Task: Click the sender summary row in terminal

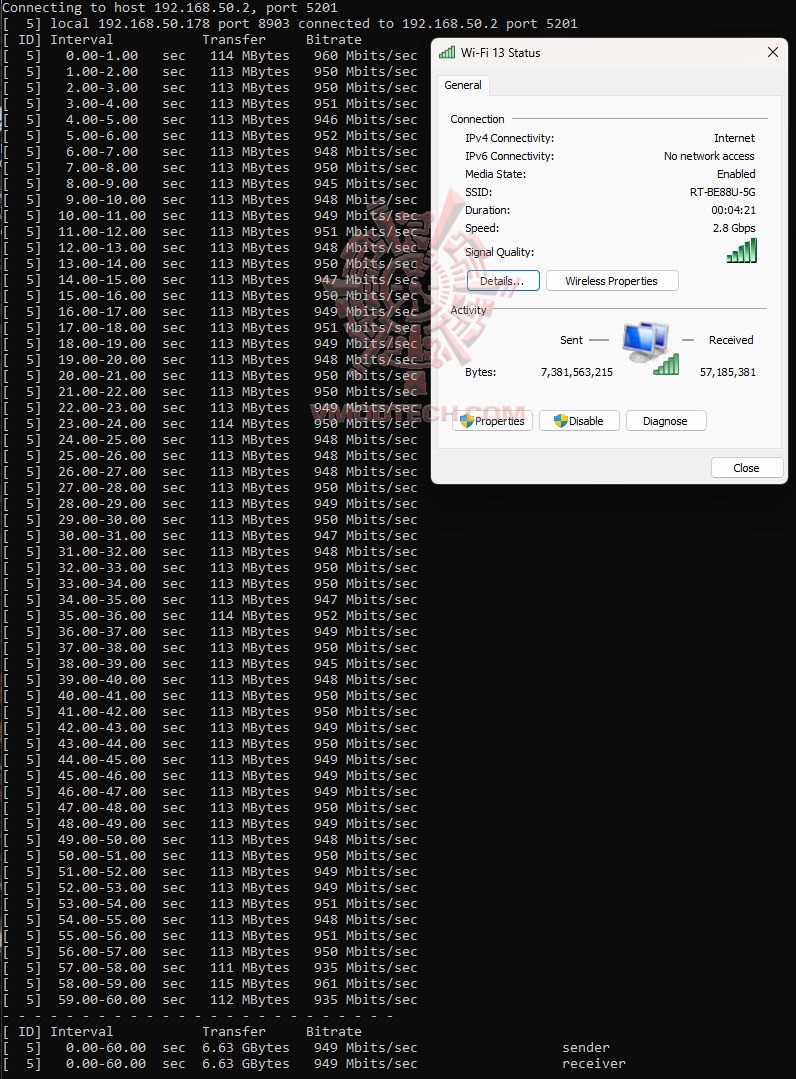Action: 307,1047
